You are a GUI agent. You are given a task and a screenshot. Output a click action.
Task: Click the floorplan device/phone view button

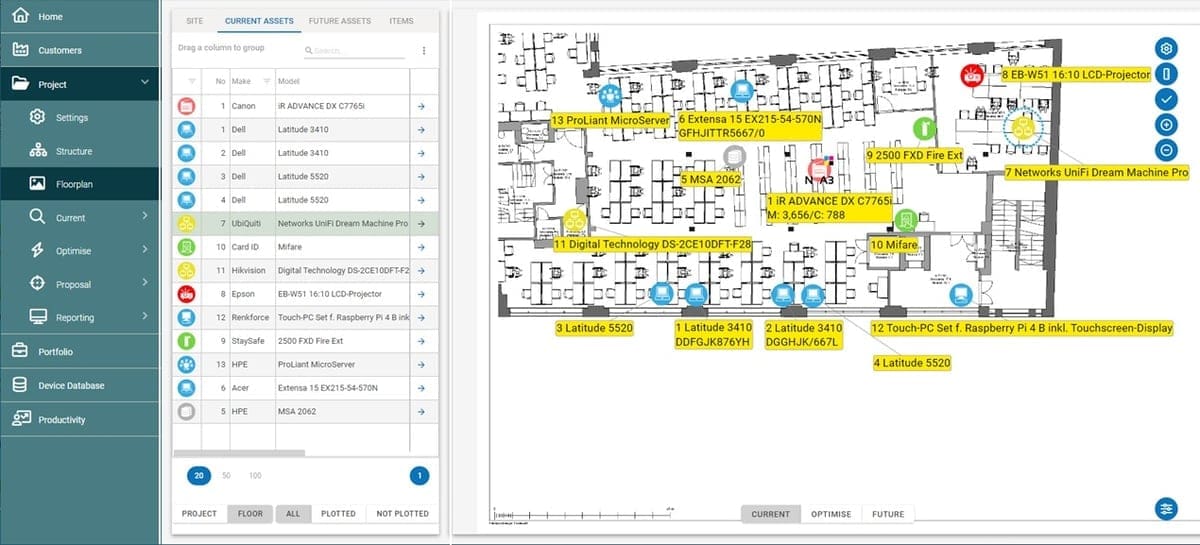click(x=1165, y=73)
